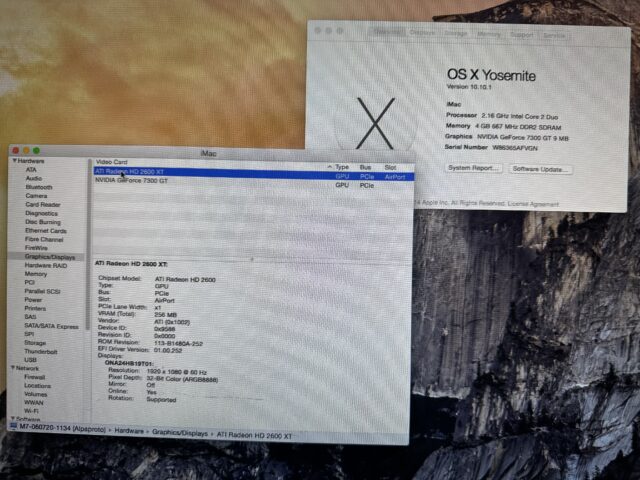Select Power in the sidebar
Viewport: 640px width, 480px height.
coord(33,300)
